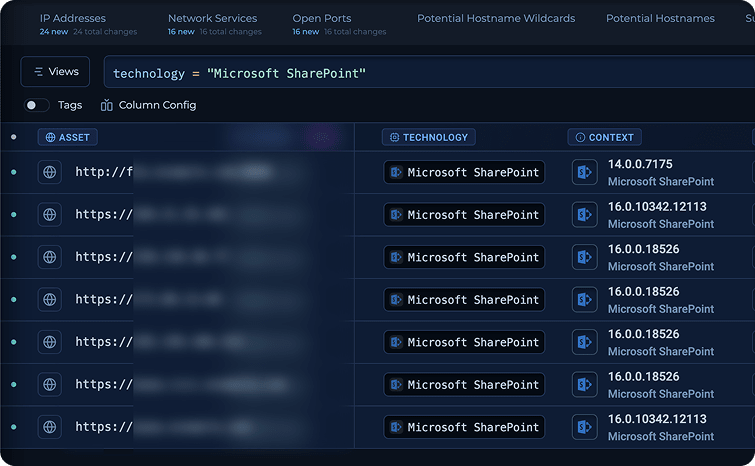Click the http://f asset URL
This screenshot has width=755, height=466.
[x=104, y=172]
